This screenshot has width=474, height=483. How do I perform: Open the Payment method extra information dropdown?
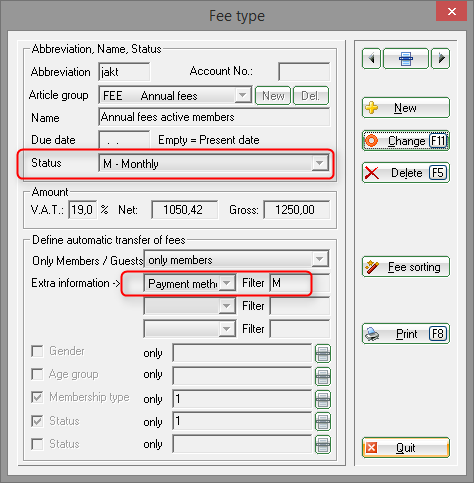(x=227, y=283)
